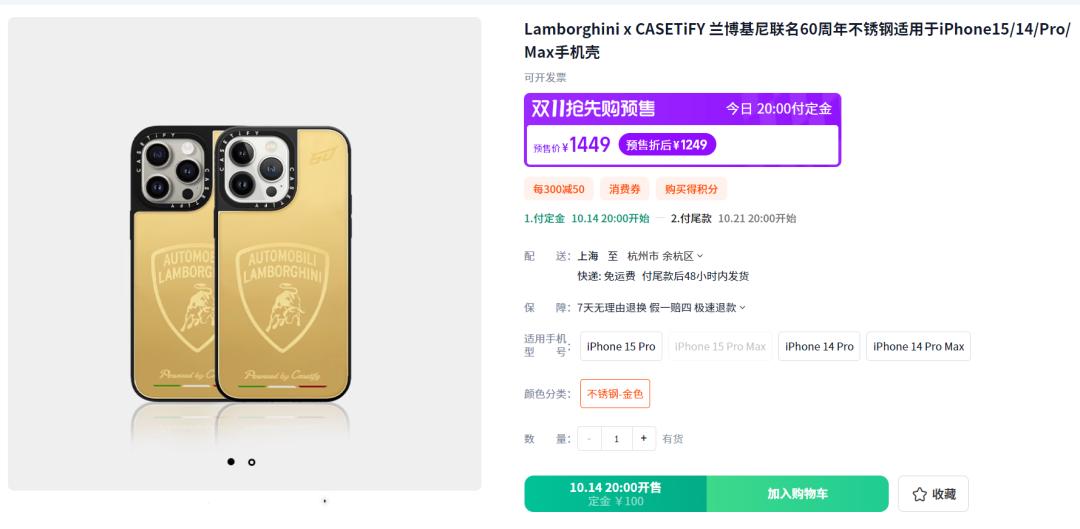The width and height of the screenshot is (1080, 529).
Task: Select the 不锈钢-金色 color option
Action: pos(615,394)
